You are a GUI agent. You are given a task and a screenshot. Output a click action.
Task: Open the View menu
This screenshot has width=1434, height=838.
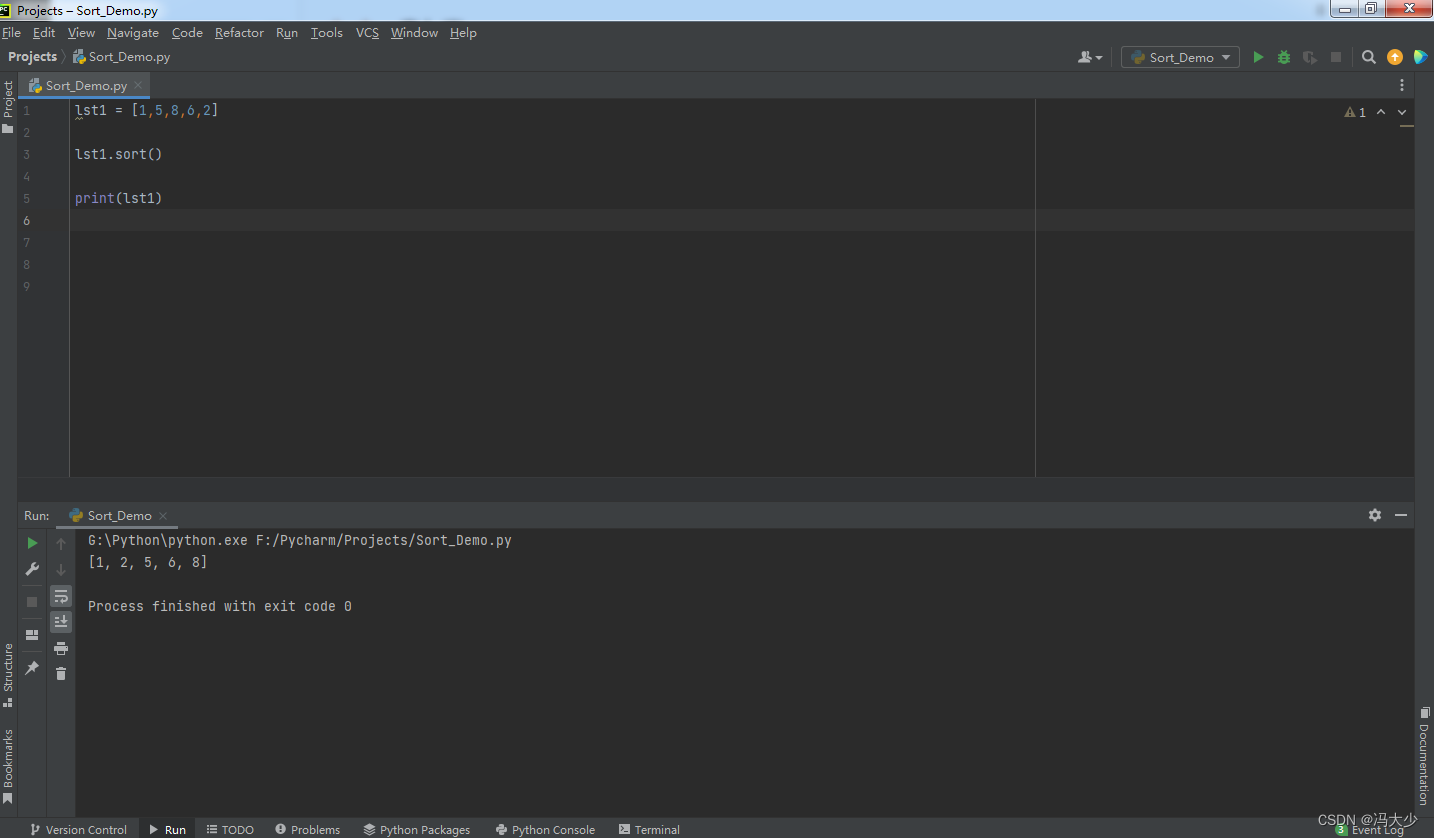81,33
